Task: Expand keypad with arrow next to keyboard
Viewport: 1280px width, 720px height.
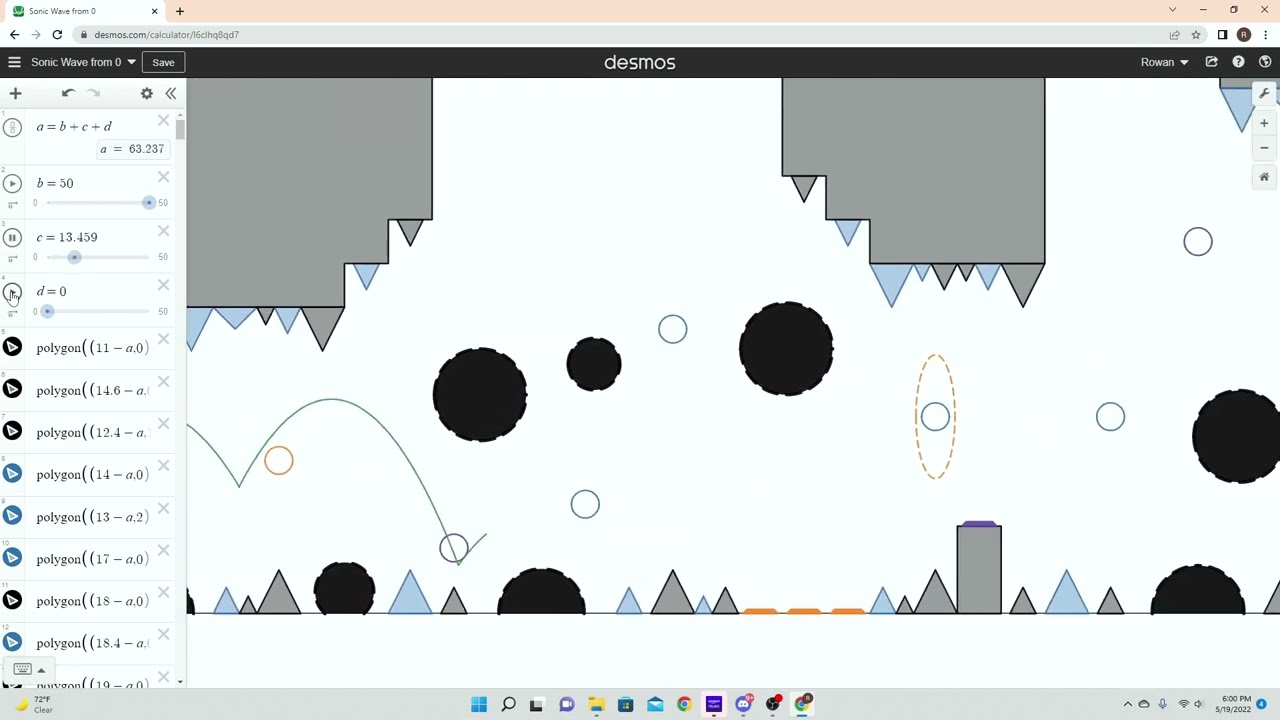Action: pyautogui.click(x=41, y=670)
